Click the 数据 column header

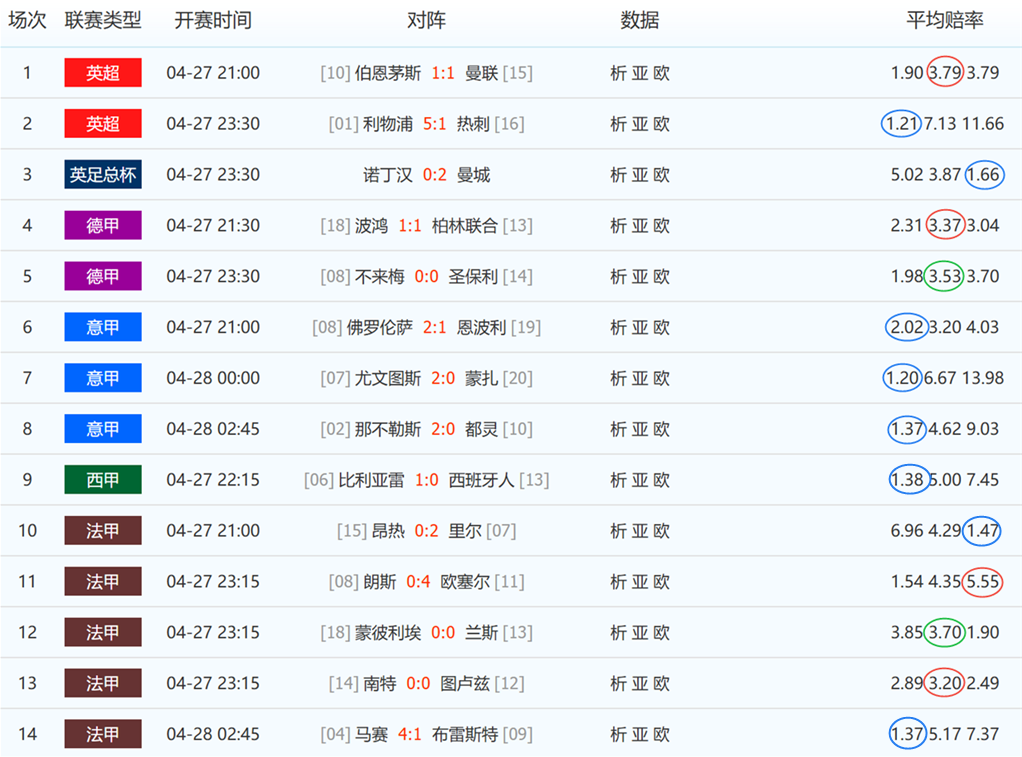tap(639, 20)
